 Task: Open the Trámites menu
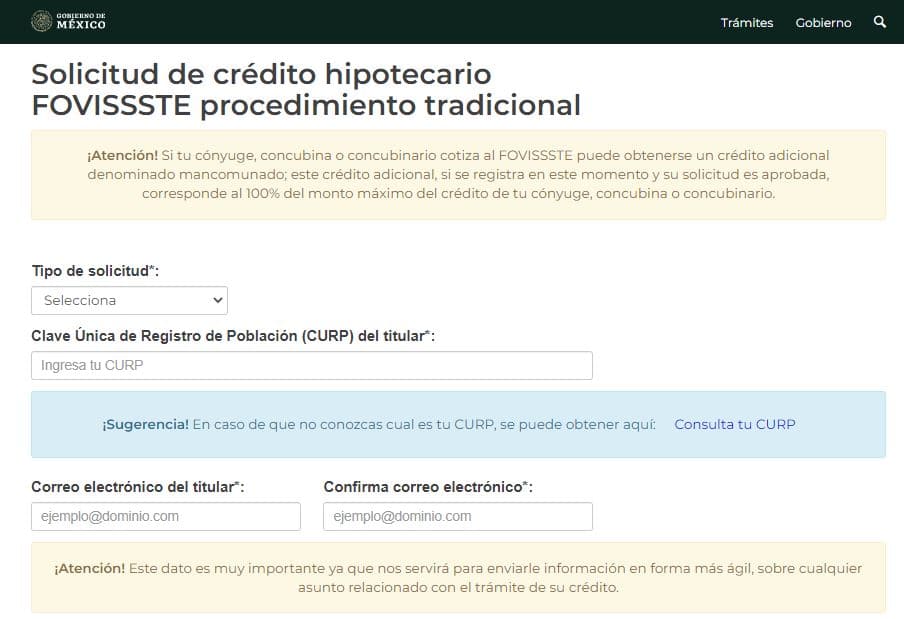747,22
